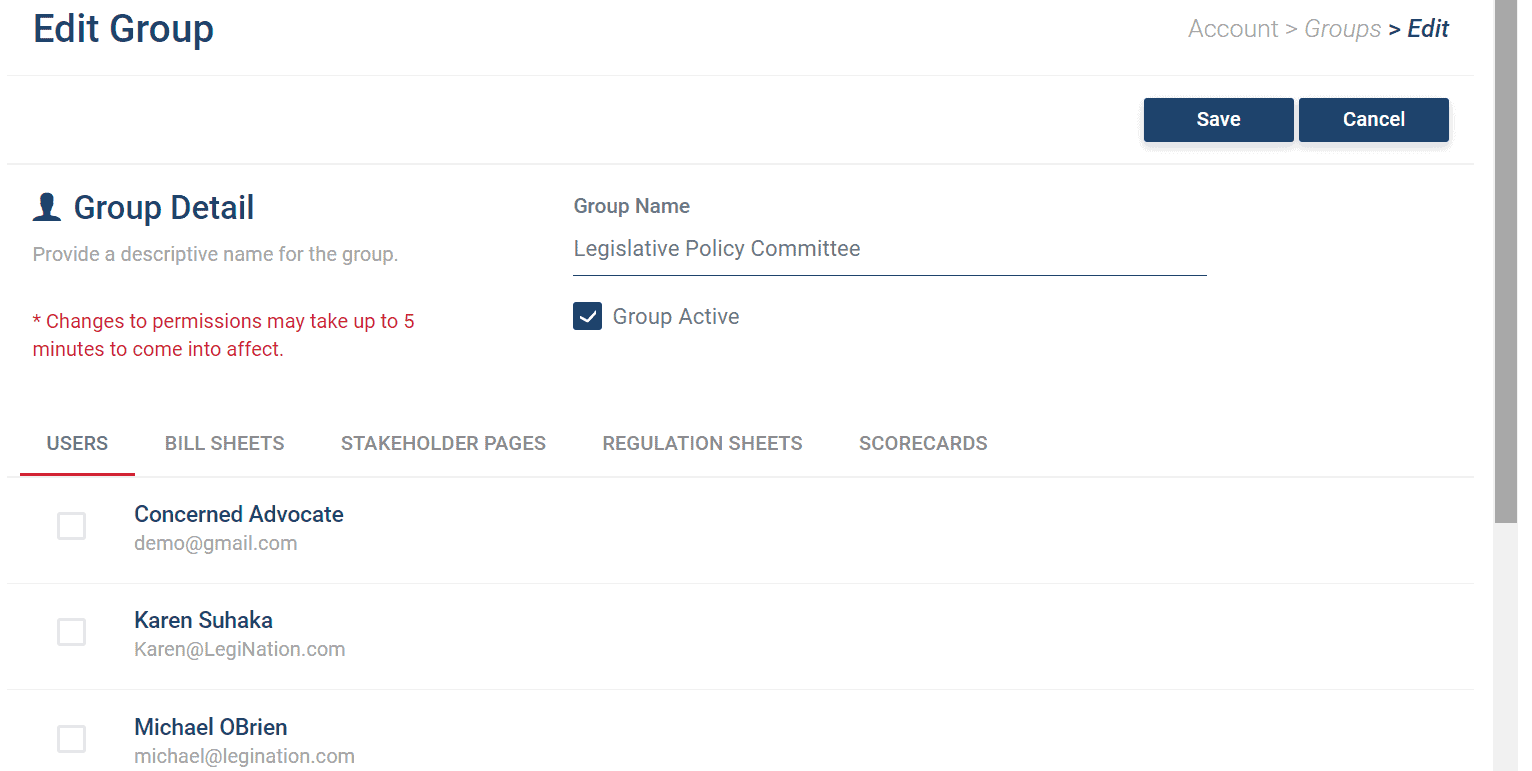The image size is (1532, 771).
Task: Click the Michael OBrien user name
Action: coord(210,727)
